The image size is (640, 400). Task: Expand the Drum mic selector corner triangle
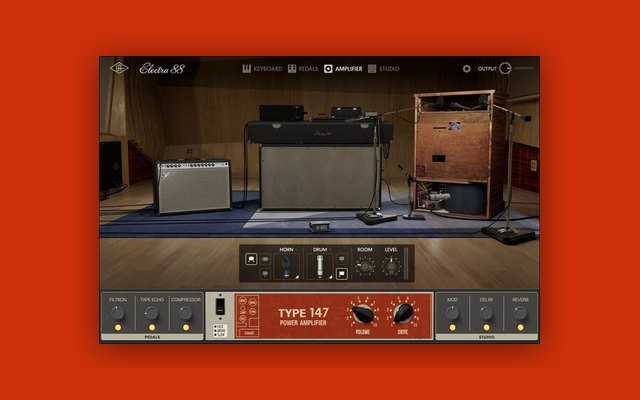pos(330,277)
